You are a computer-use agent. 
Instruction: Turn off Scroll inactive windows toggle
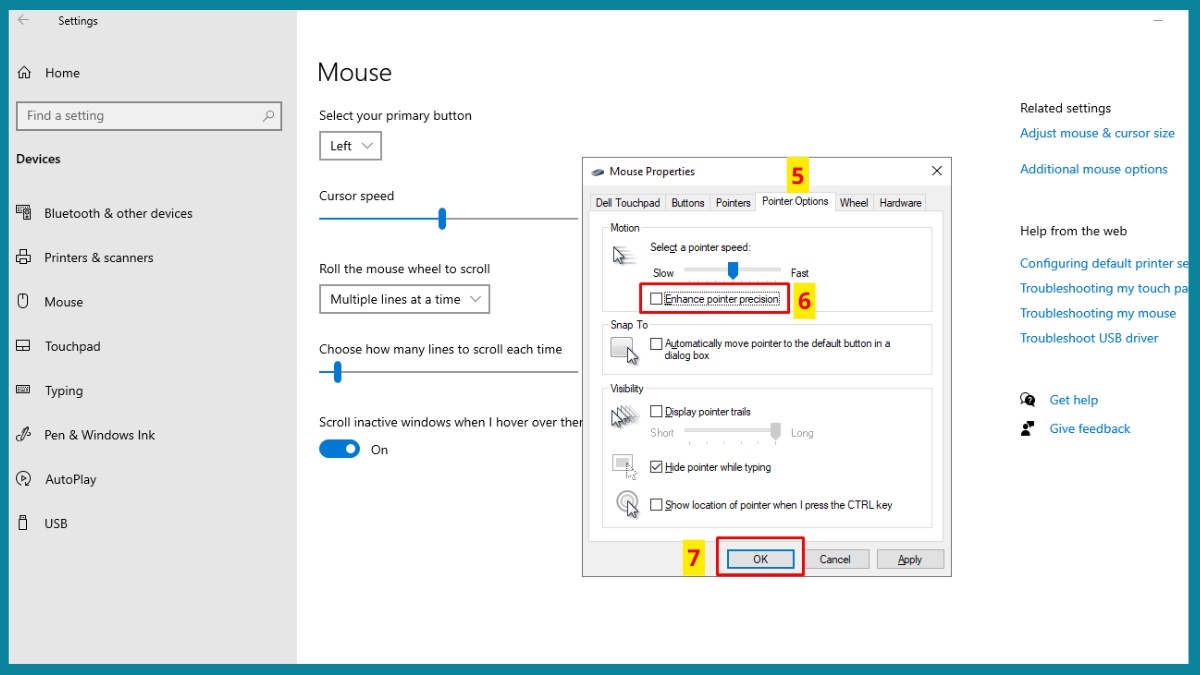[x=339, y=448]
